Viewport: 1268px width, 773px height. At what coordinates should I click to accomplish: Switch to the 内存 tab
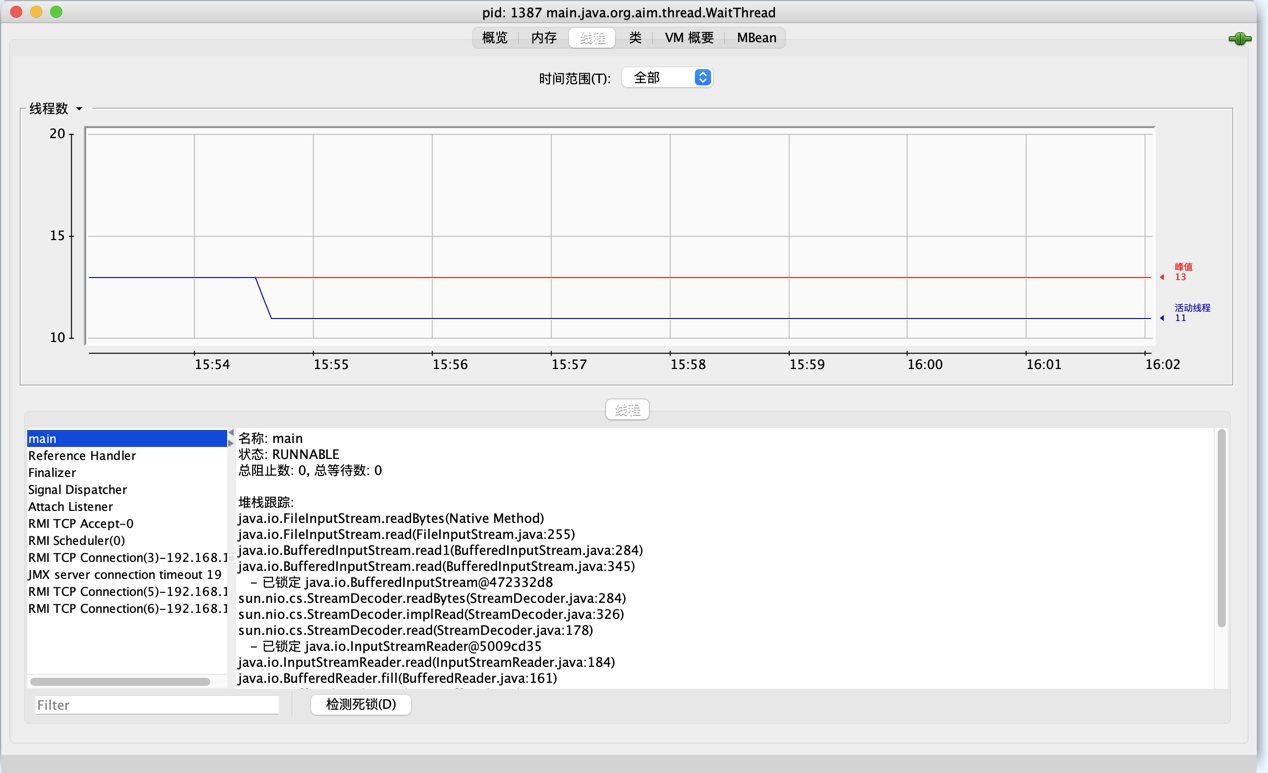point(544,38)
